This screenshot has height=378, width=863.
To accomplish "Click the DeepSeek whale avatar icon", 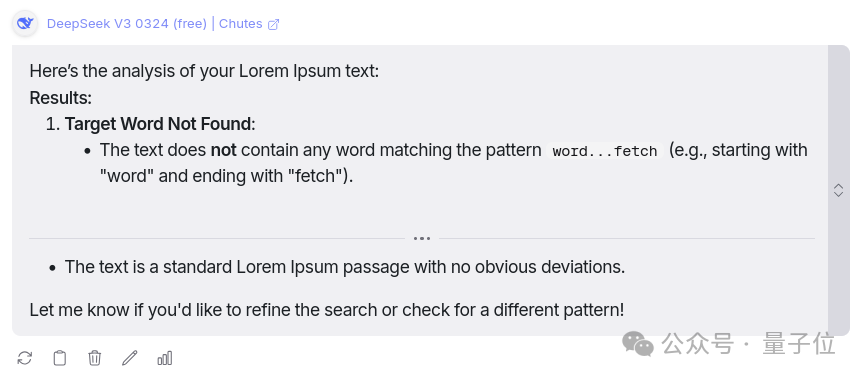I will [25, 24].
